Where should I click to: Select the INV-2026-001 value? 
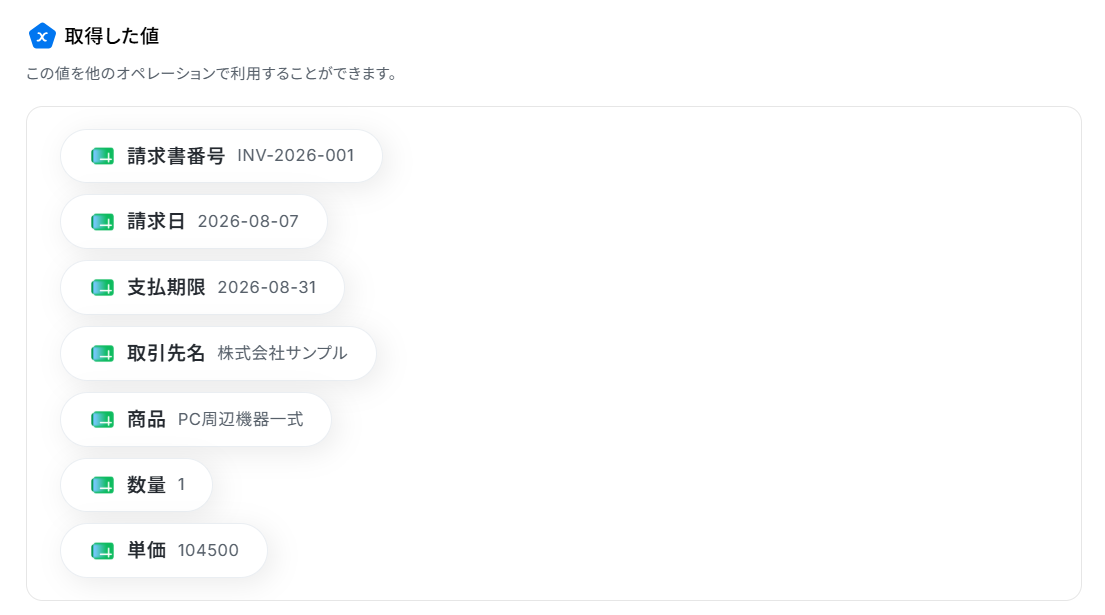(x=295, y=156)
